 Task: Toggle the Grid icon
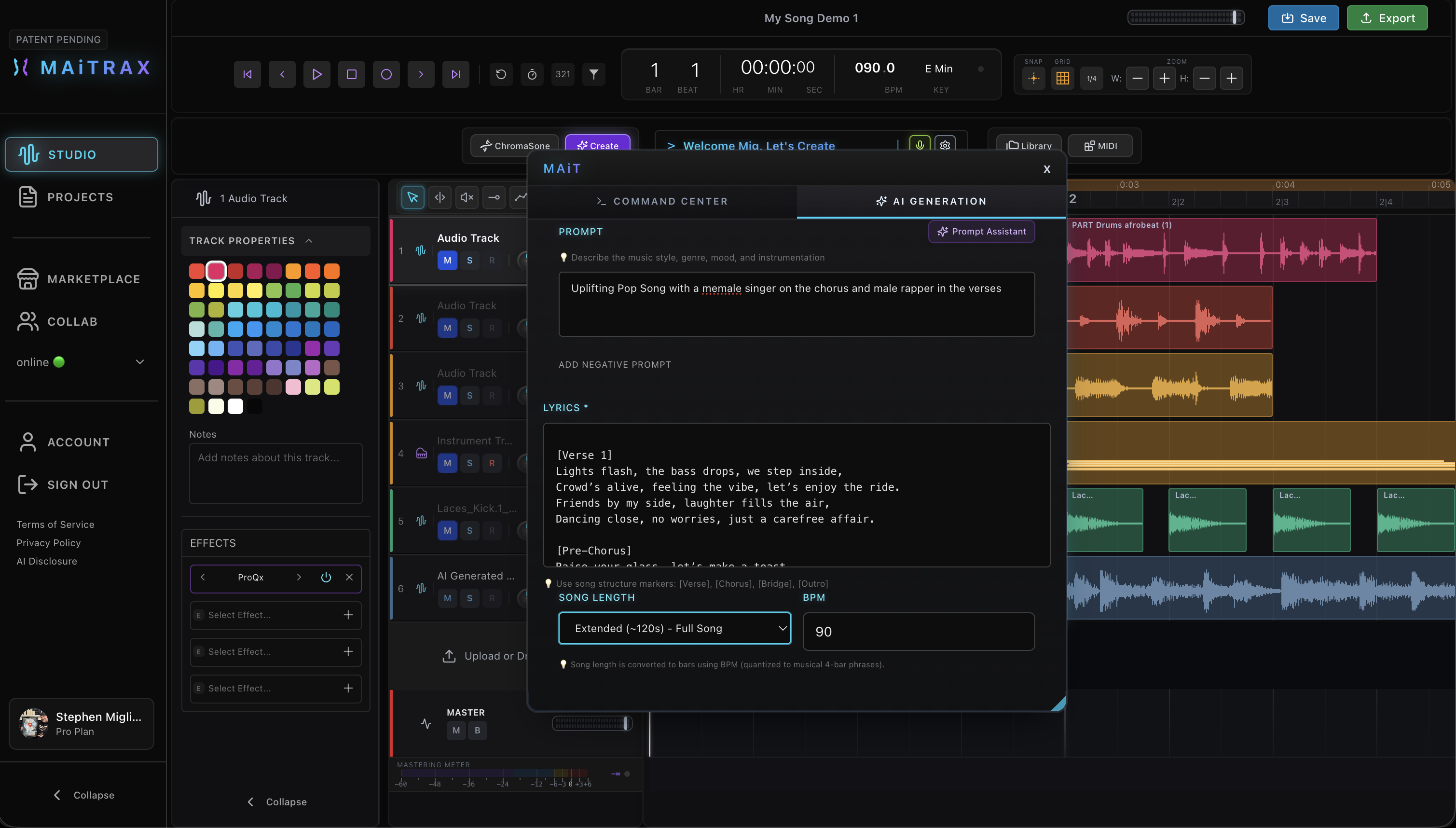1062,79
